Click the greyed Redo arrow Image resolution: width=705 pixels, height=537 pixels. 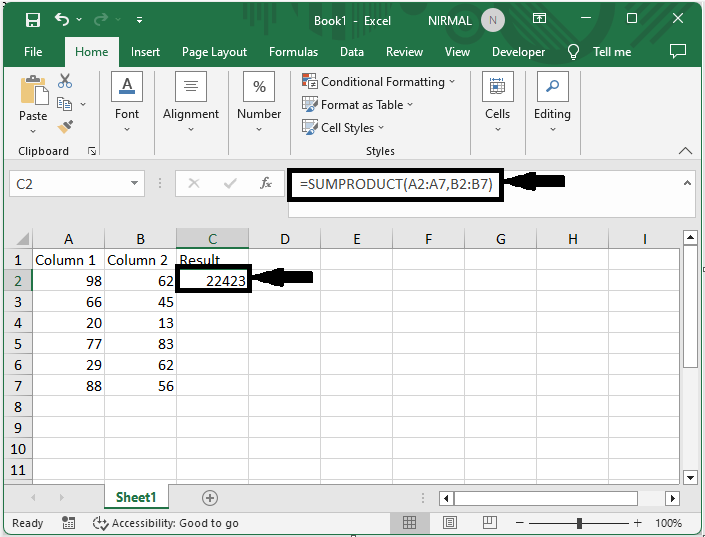(x=101, y=19)
